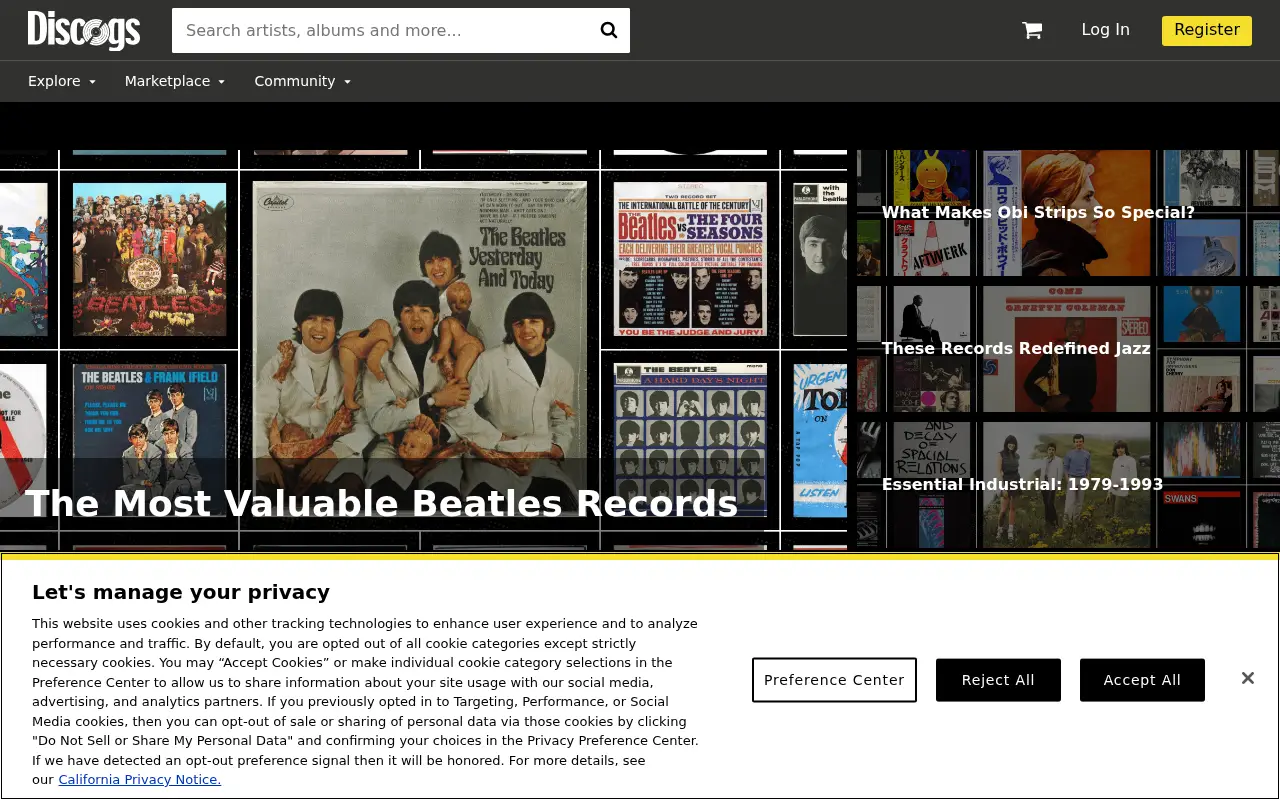This screenshot has height=800, width=1280.
Task: Open Essential Industrial: 1979-1993 article
Action: [x=1022, y=484]
